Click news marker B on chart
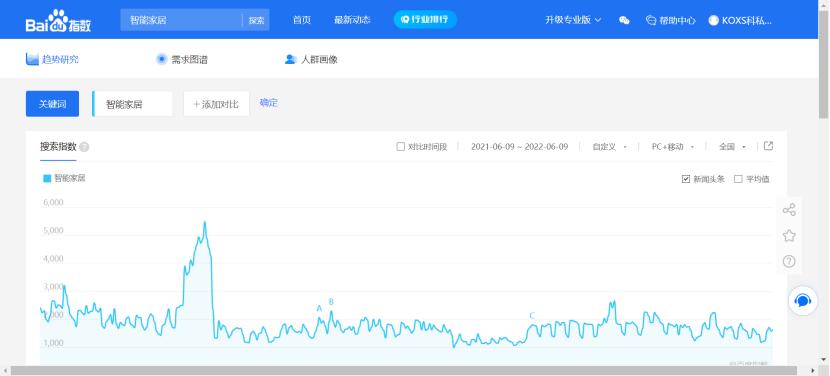Screen dimensions: 830x376 coord(331,302)
